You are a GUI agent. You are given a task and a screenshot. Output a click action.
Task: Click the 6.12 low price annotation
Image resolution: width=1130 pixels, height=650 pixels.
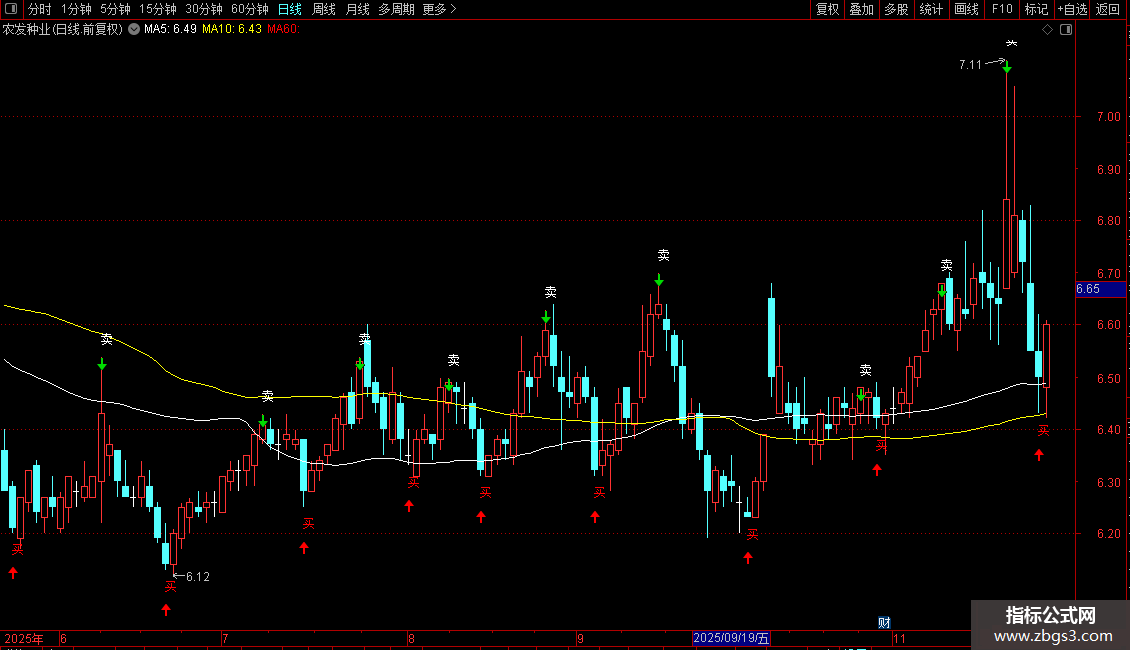[x=197, y=576]
